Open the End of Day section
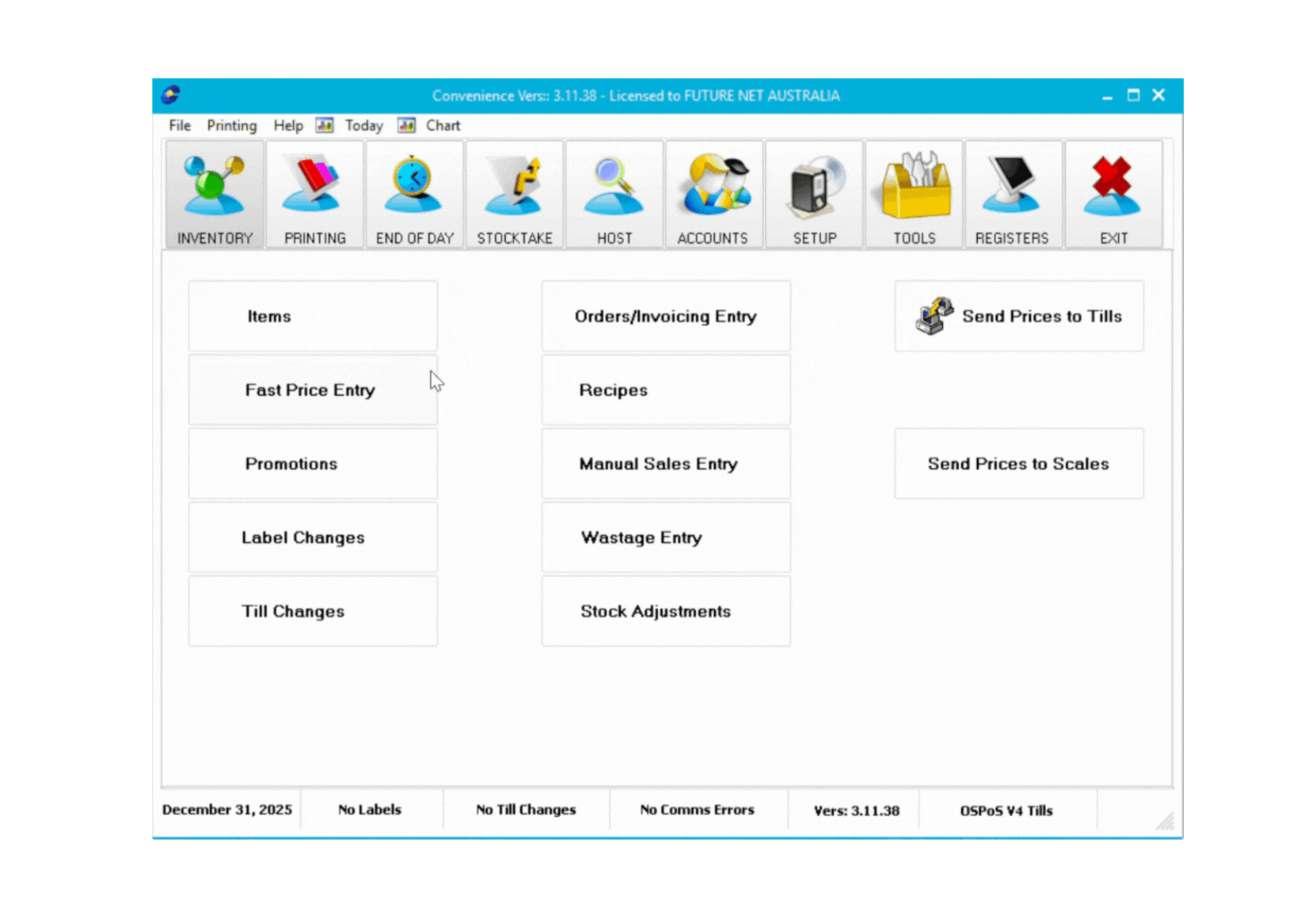The height and width of the screenshot is (904, 1316). pos(414,196)
